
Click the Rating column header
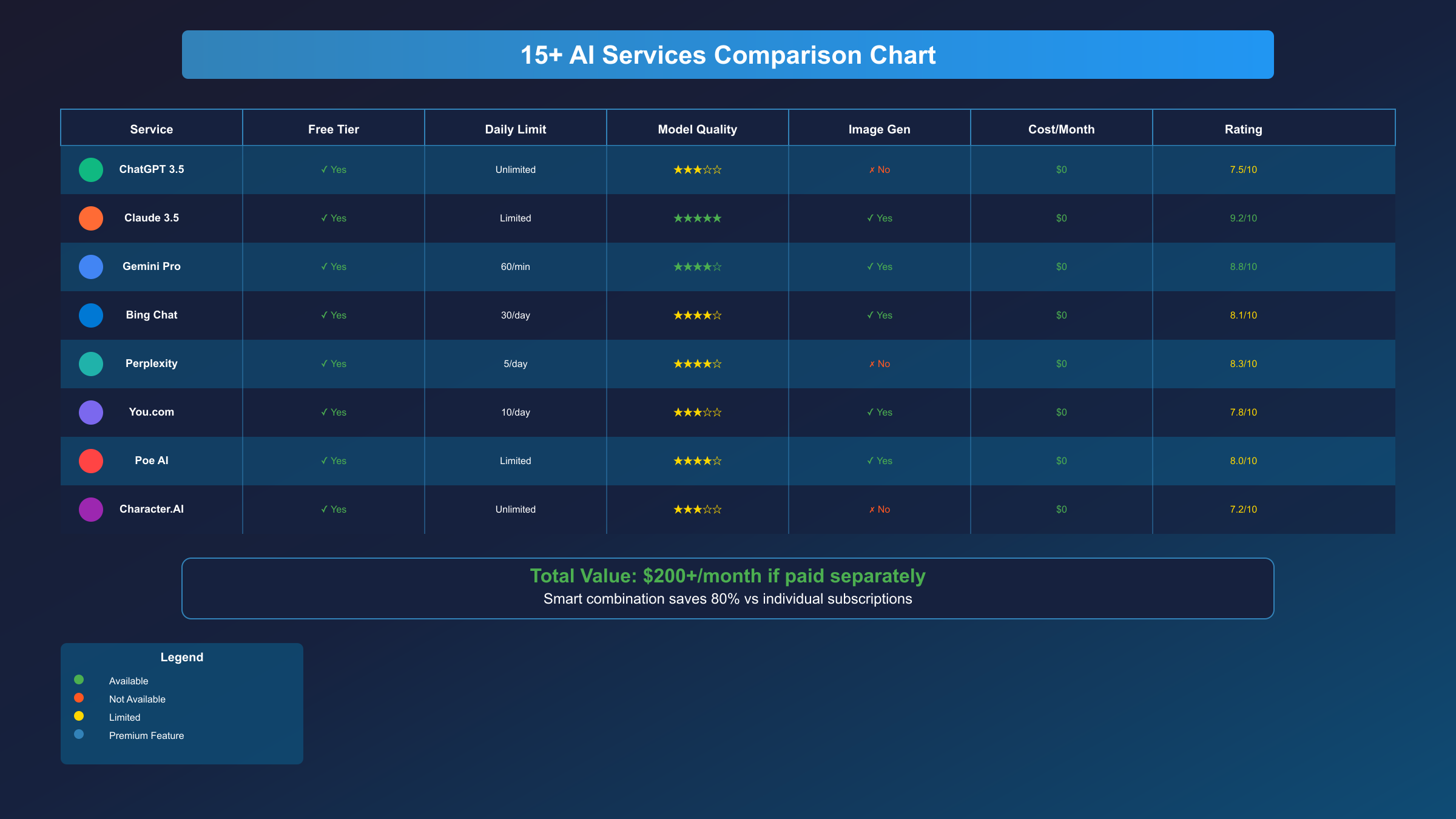point(1244,129)
